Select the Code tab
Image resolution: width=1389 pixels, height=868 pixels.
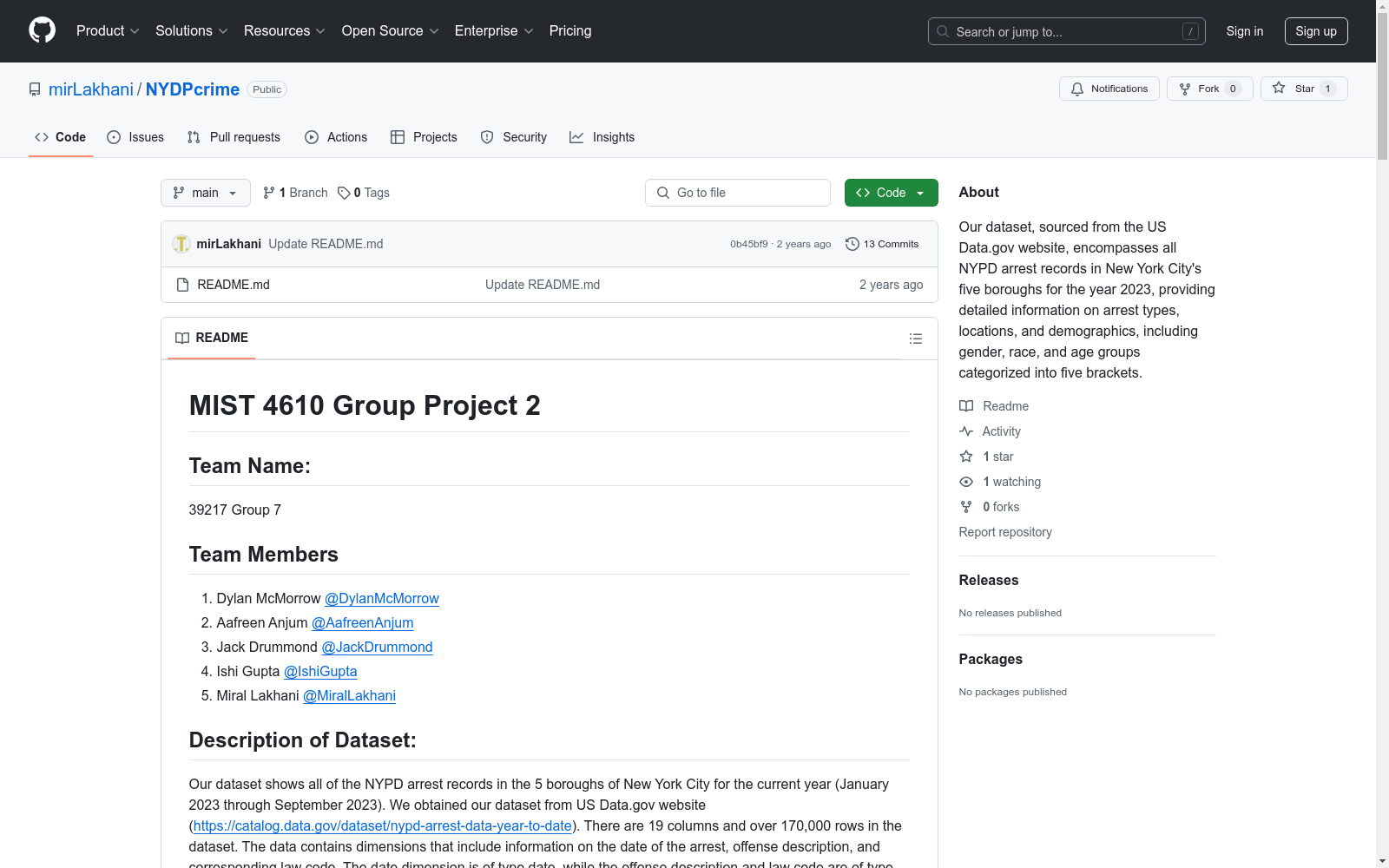coord(61,137)
